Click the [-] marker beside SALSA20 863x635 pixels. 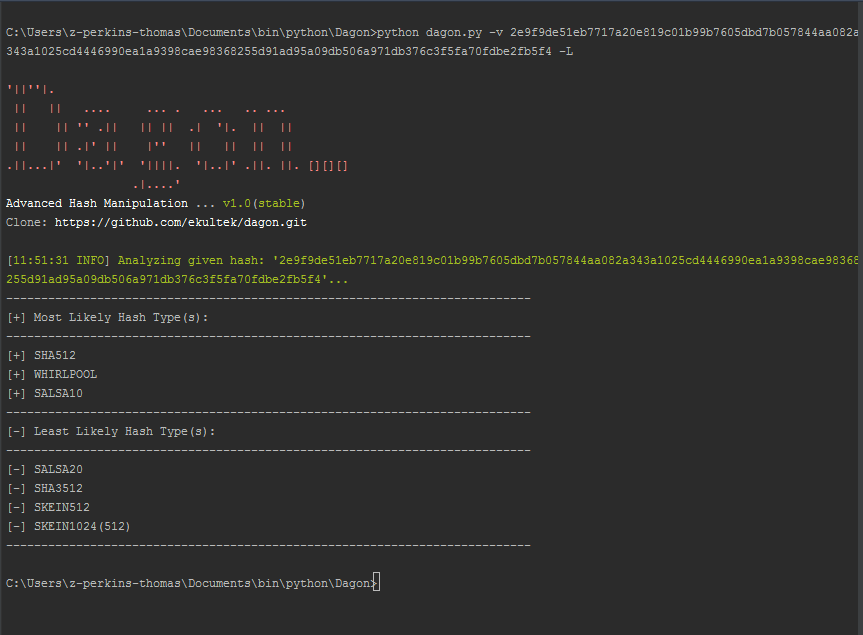(x=16, y=469)
